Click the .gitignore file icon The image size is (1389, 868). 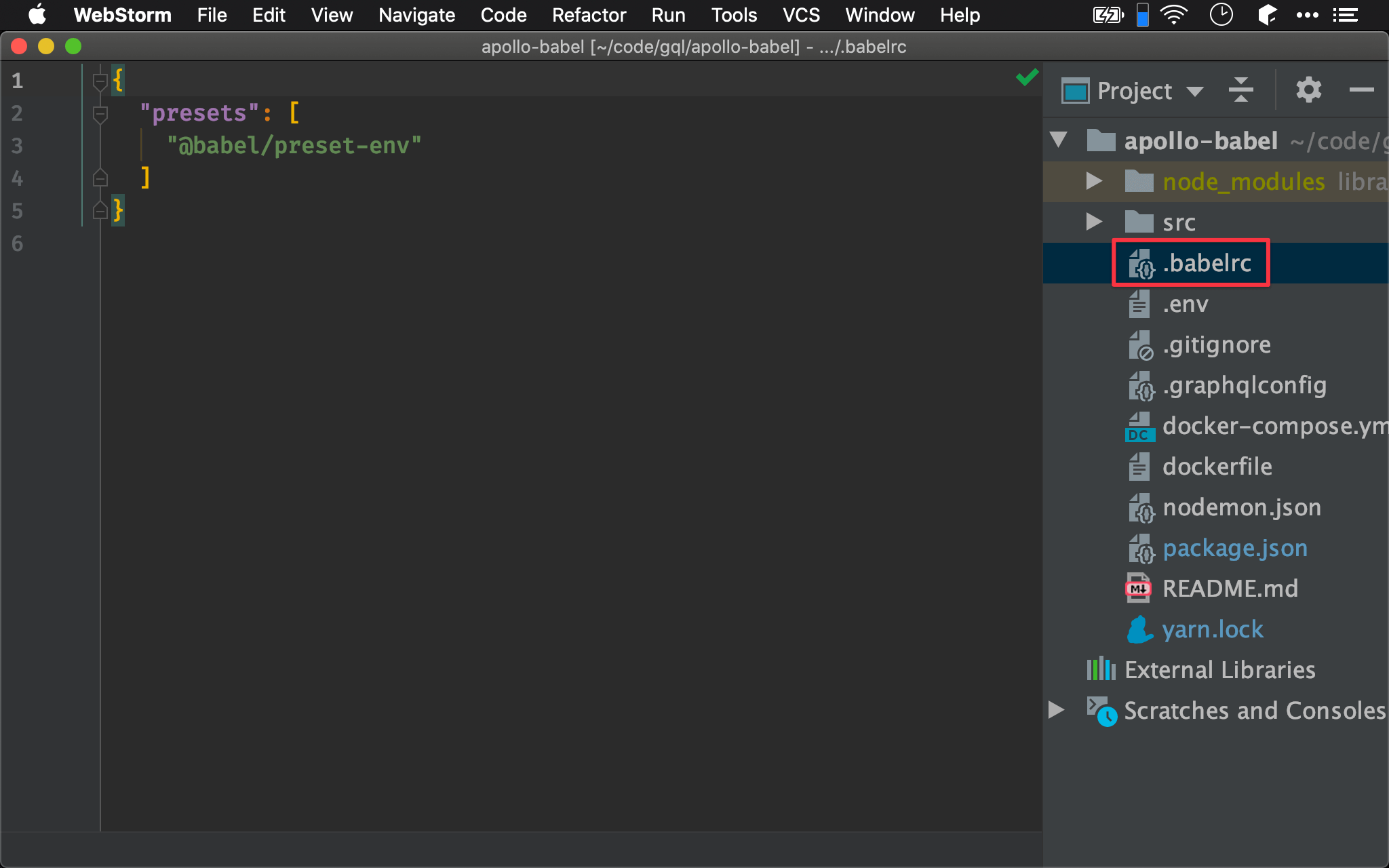1141,345
